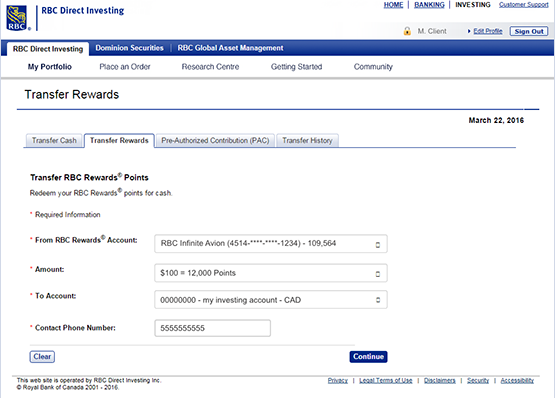Click the Required Information note
This screenshot has height=398, width=555.
click(x=68, y=215)
